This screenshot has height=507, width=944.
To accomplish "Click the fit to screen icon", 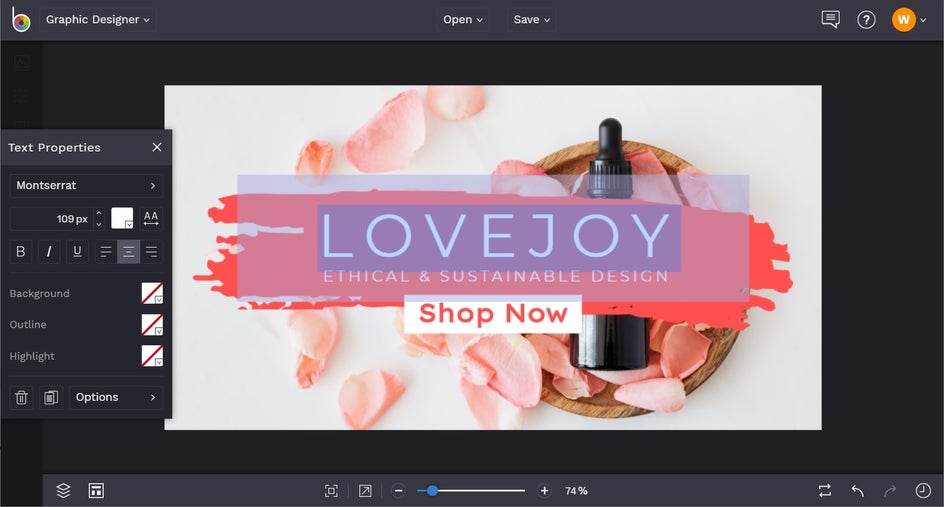I will 331,491.
